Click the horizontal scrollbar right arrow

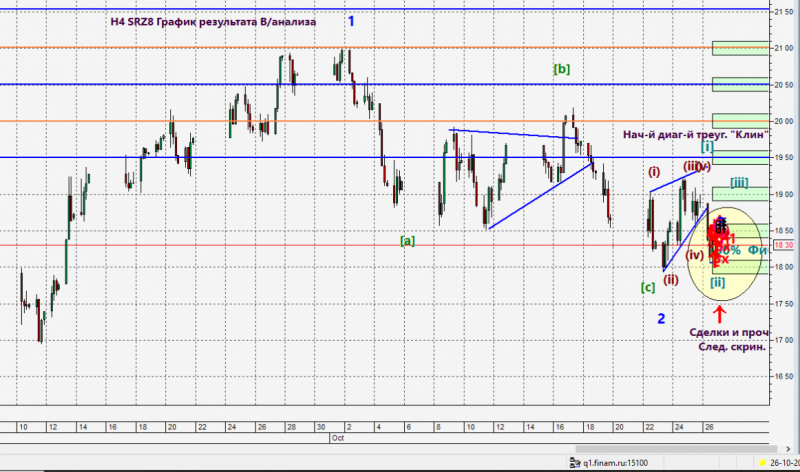pos(788,449)
